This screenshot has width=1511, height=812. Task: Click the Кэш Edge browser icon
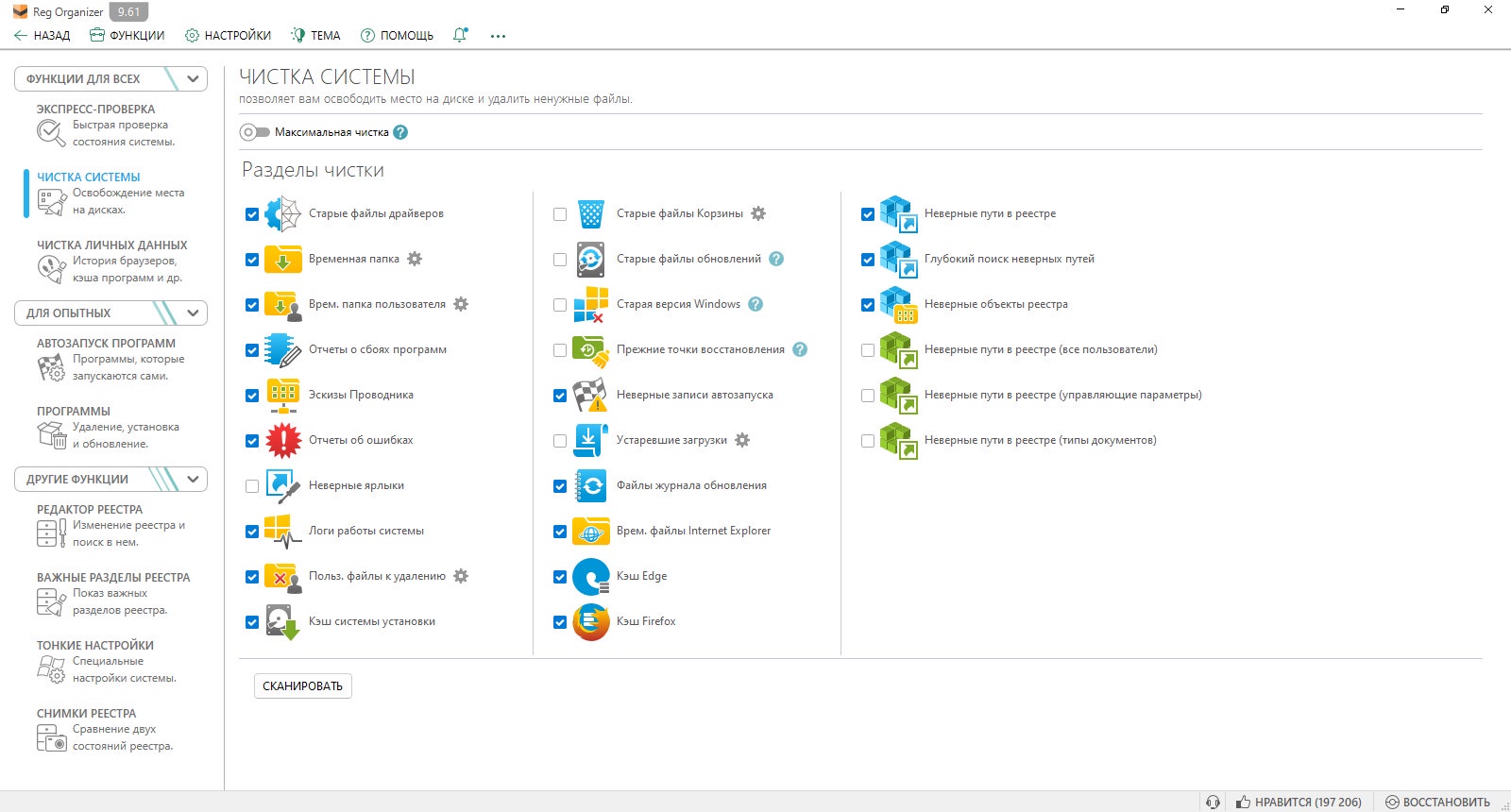[x=591, y=576]
